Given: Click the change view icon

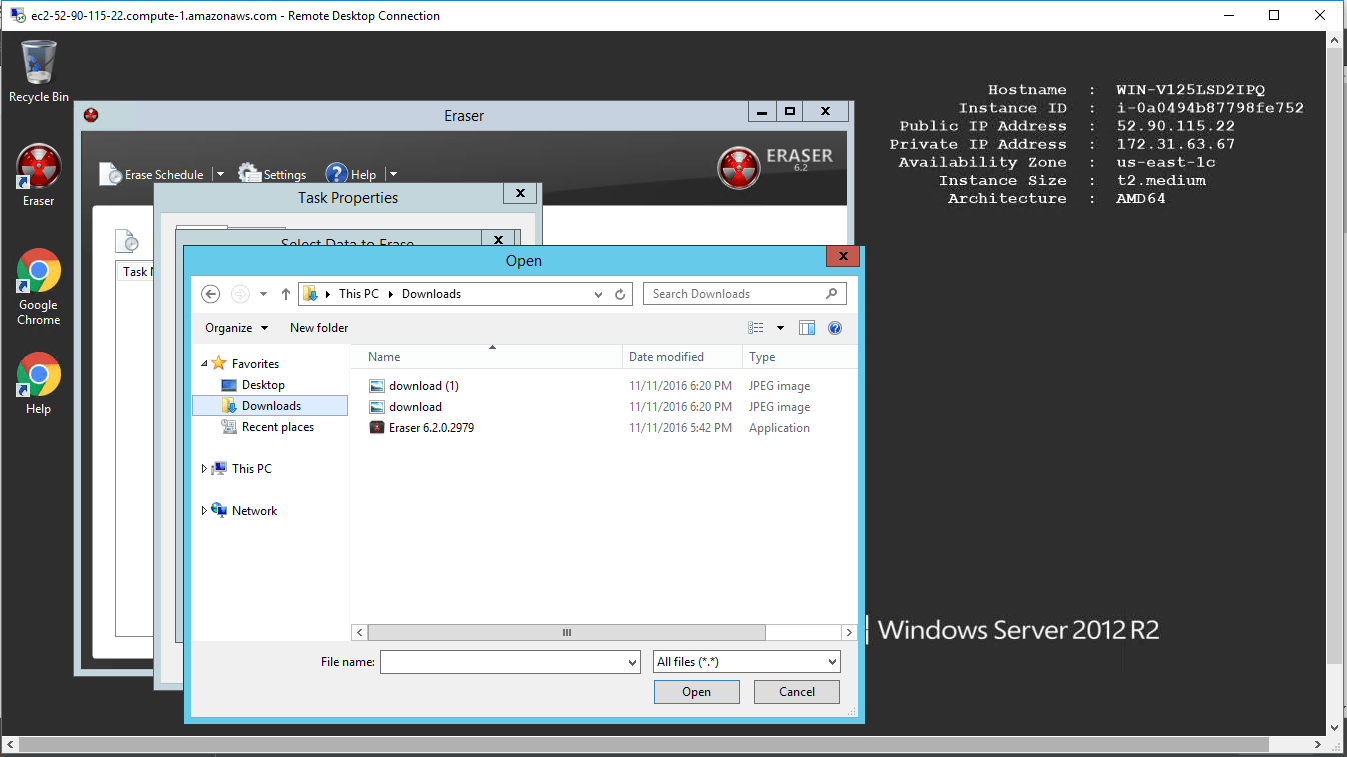Looking at the screenshot, I should click(756, 328).
